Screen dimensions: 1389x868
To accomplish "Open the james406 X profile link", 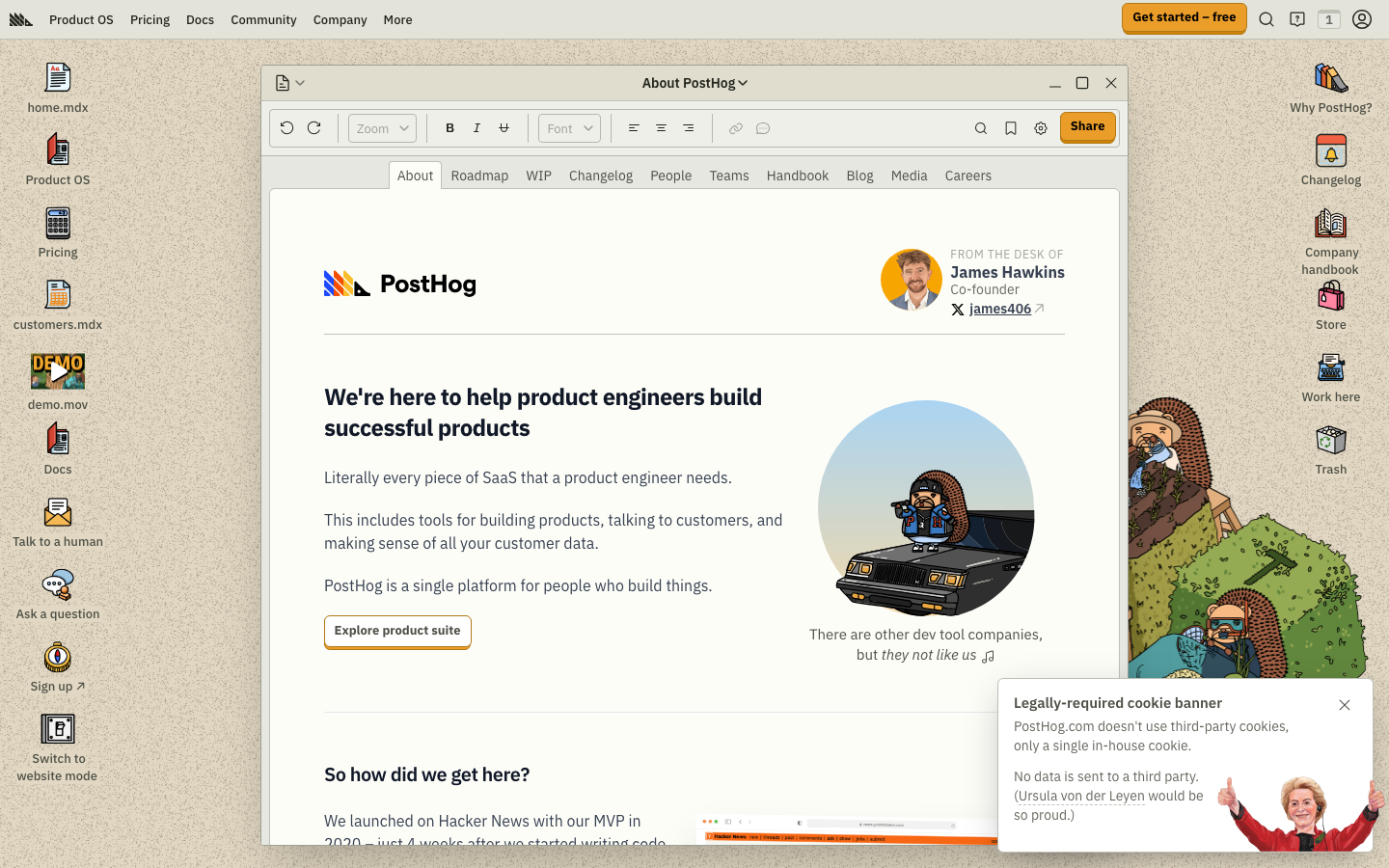I will coord(1000,309).
